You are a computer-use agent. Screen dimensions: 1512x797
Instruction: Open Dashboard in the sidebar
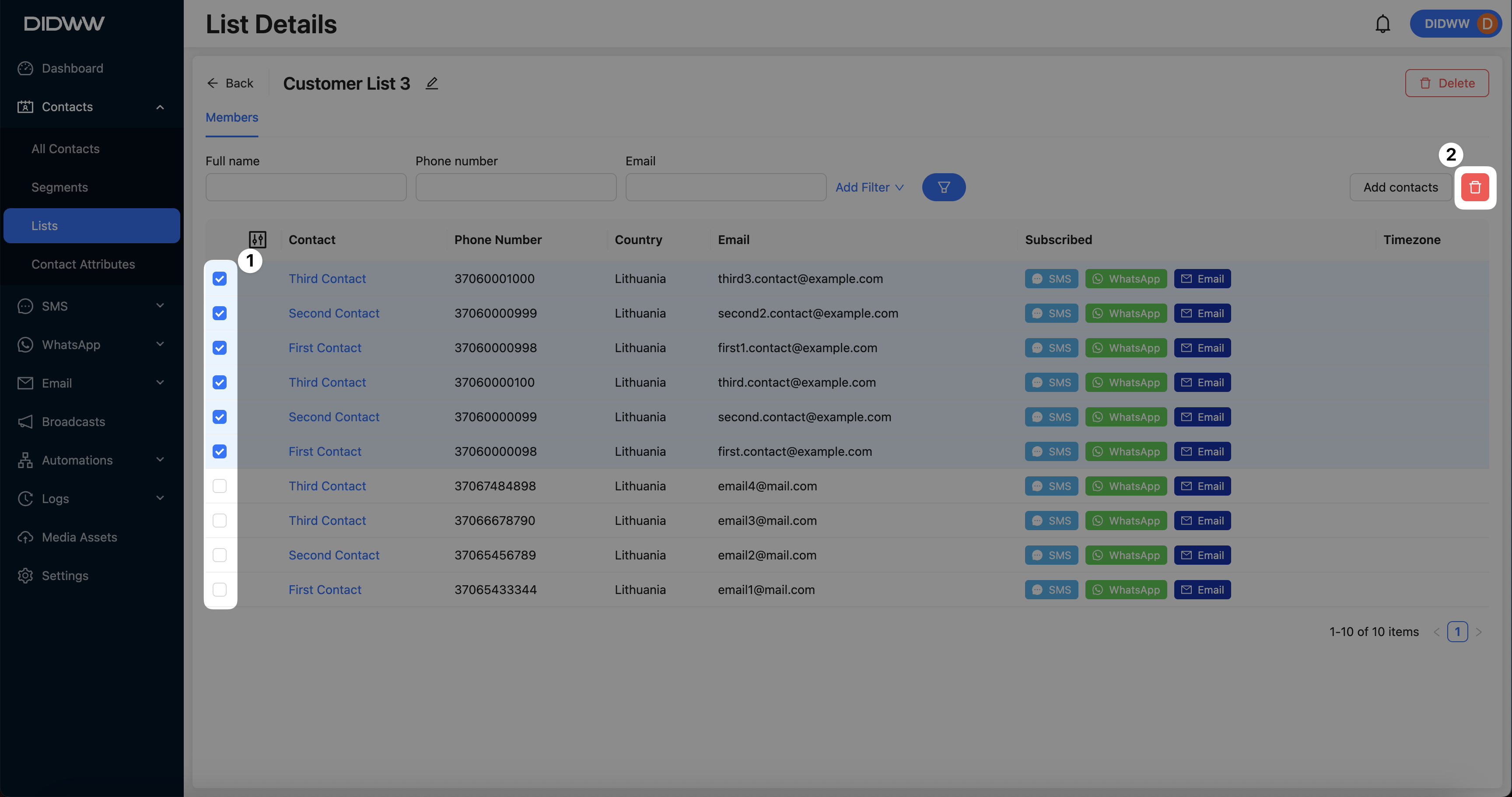point(91,68)
